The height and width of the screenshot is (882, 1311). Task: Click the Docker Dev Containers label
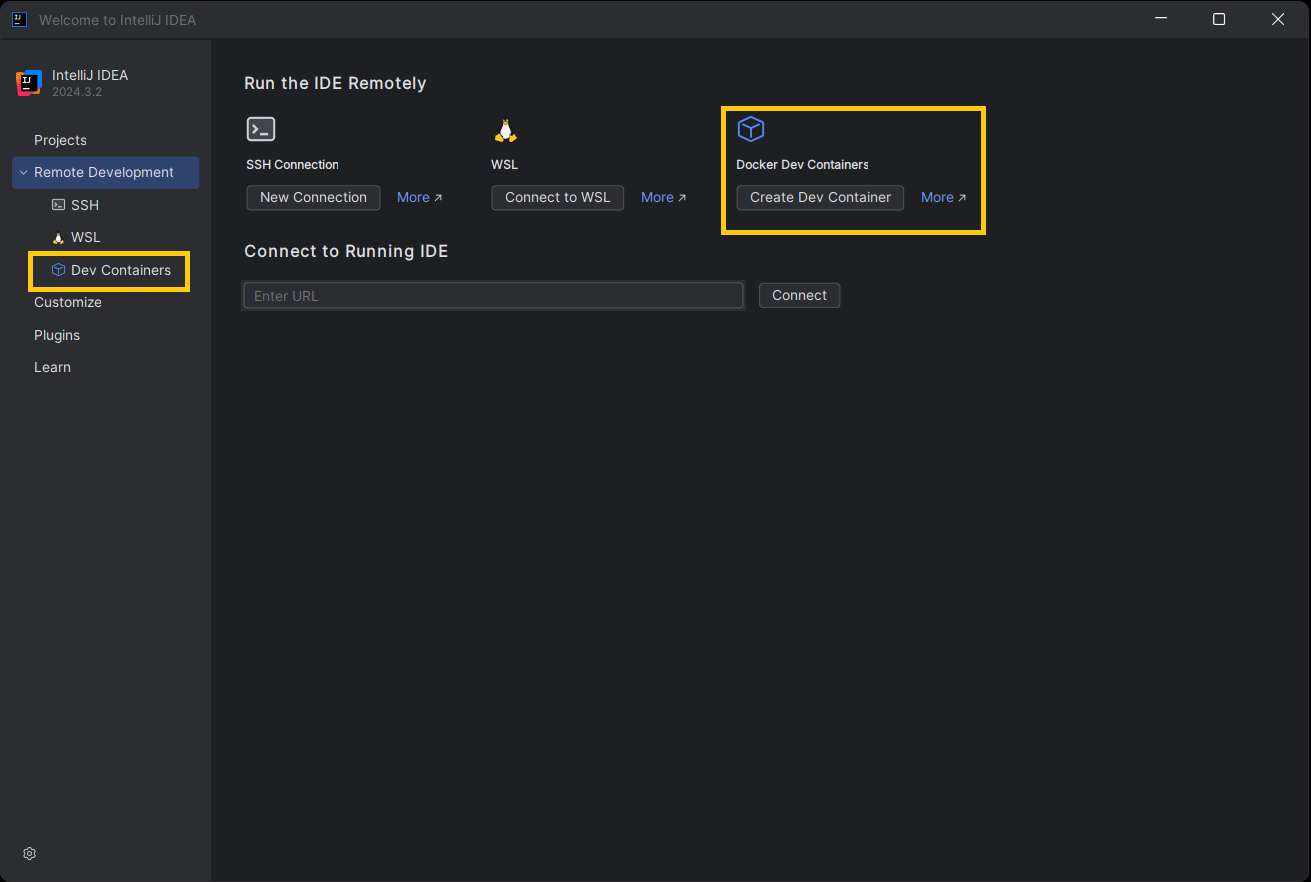[802, 164]
